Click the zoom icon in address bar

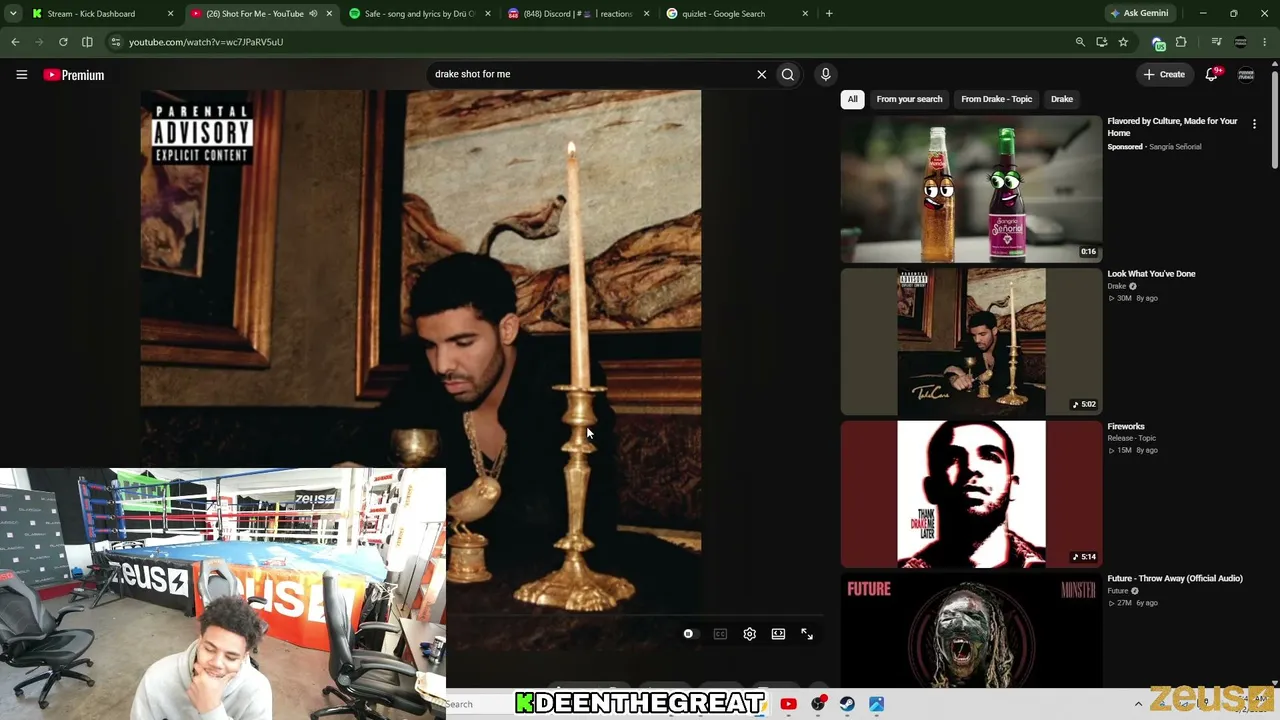[x=1080, y=42]
